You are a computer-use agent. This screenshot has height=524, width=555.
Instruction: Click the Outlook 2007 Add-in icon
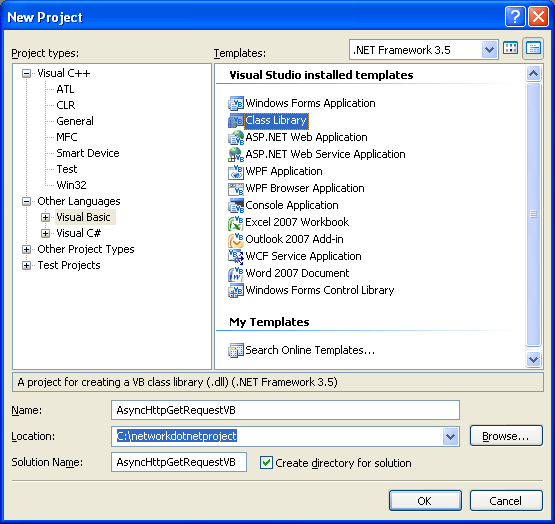point(236,239)
